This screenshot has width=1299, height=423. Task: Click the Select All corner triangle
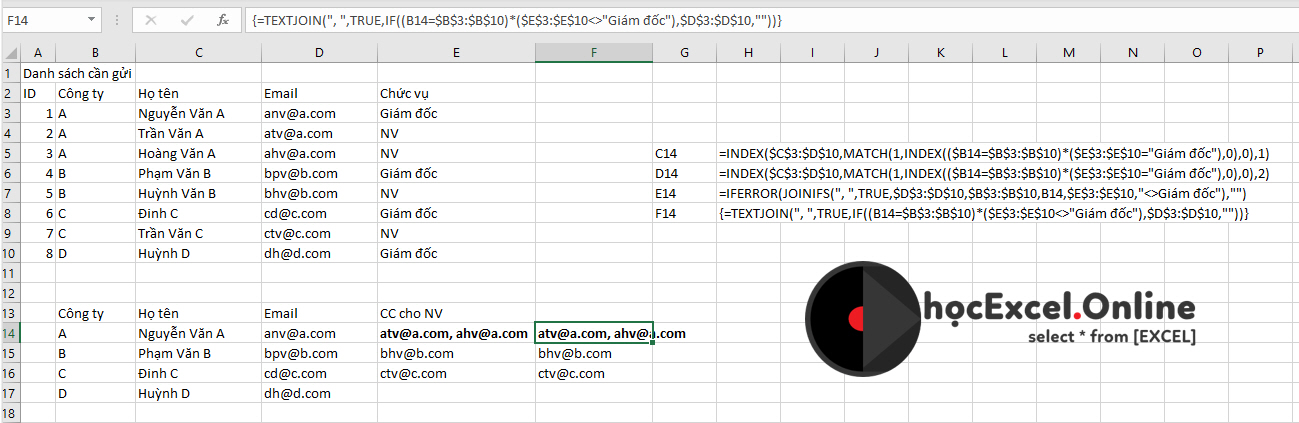(11, 53)
